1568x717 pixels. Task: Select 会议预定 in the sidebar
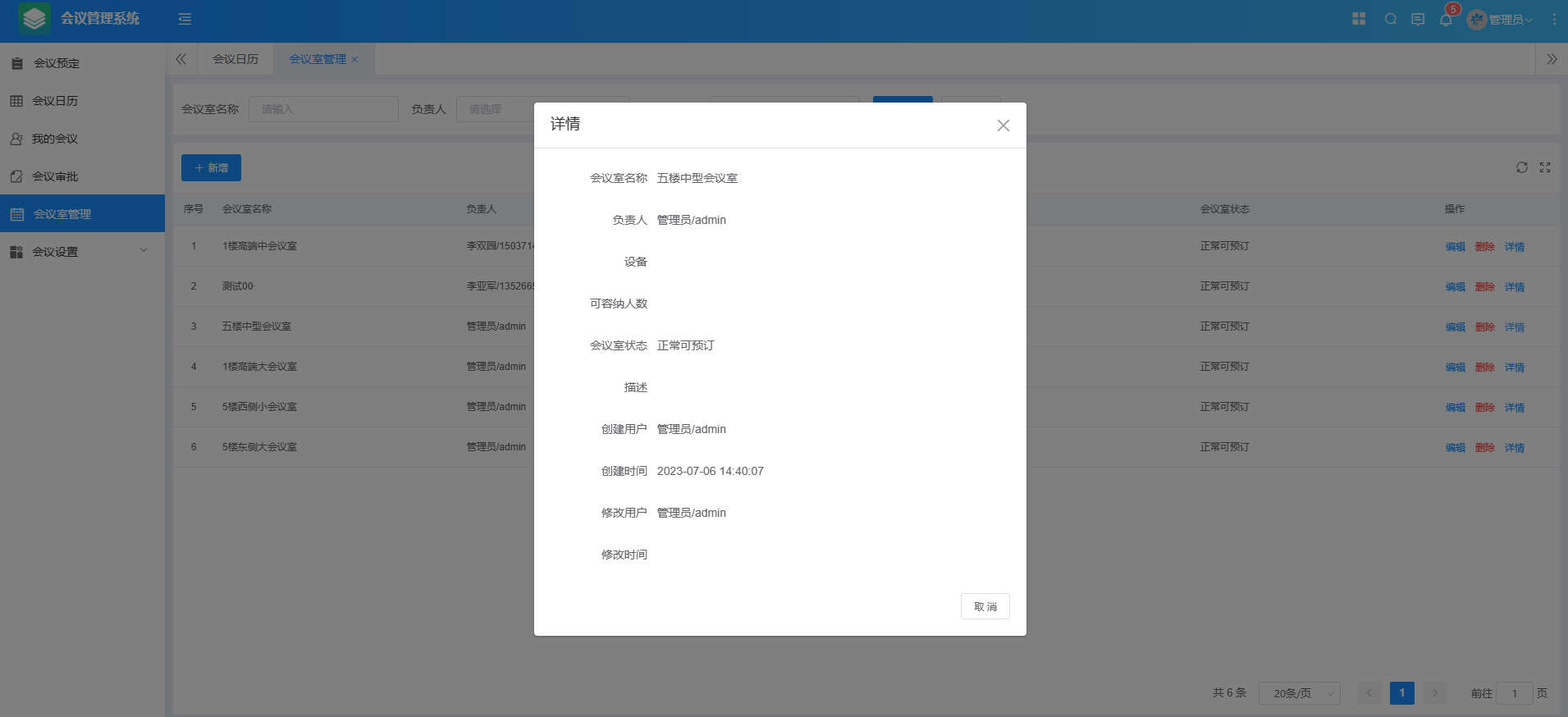(57, 63)
